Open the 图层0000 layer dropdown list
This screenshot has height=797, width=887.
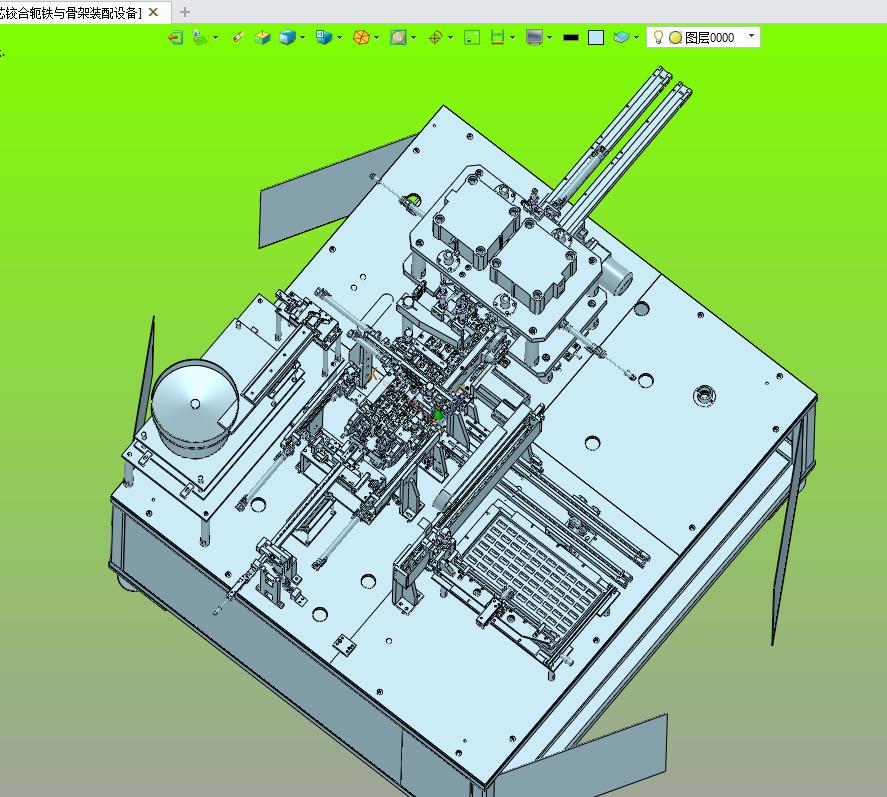[x=752, y=36]
